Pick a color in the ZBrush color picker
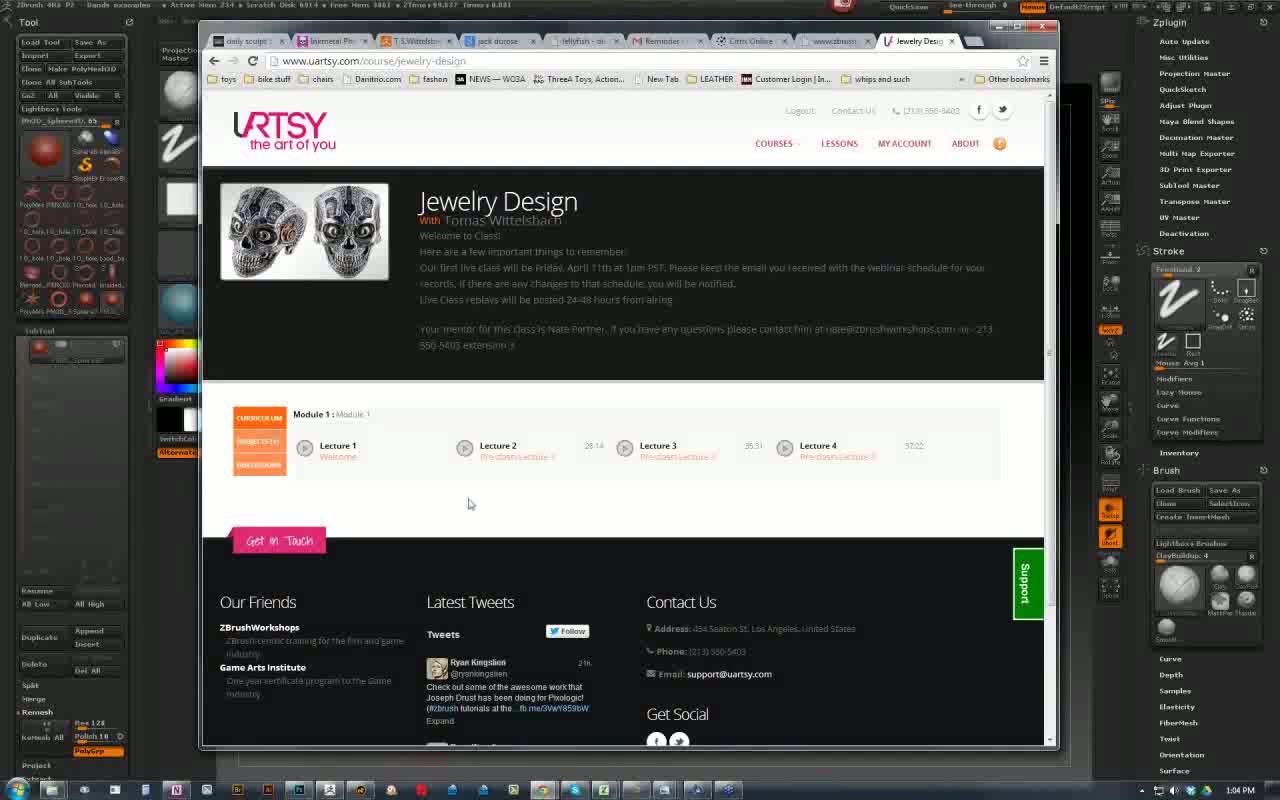The width and height of the screenshot is (1280, 800). tap(177, 366)
